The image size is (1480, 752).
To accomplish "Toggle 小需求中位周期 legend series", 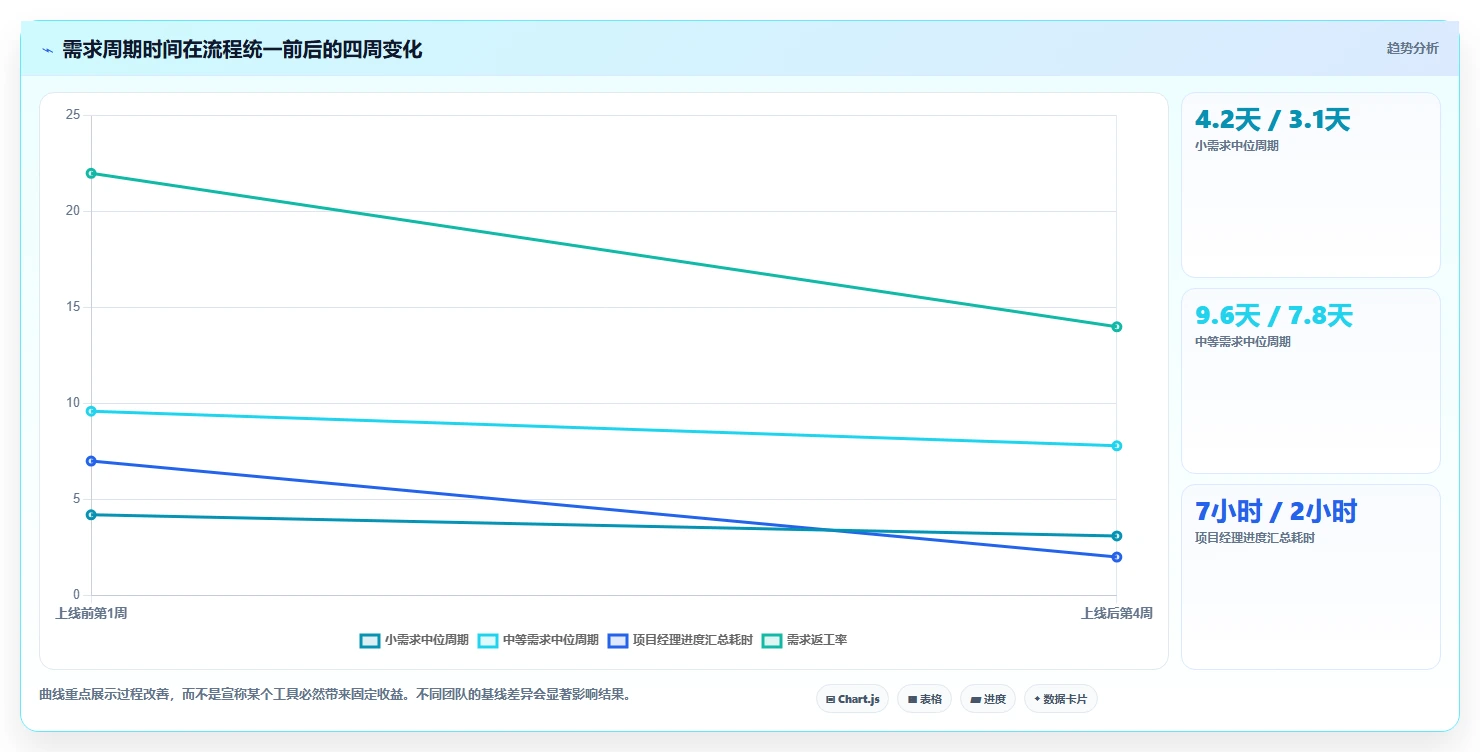I will point(414,640).
